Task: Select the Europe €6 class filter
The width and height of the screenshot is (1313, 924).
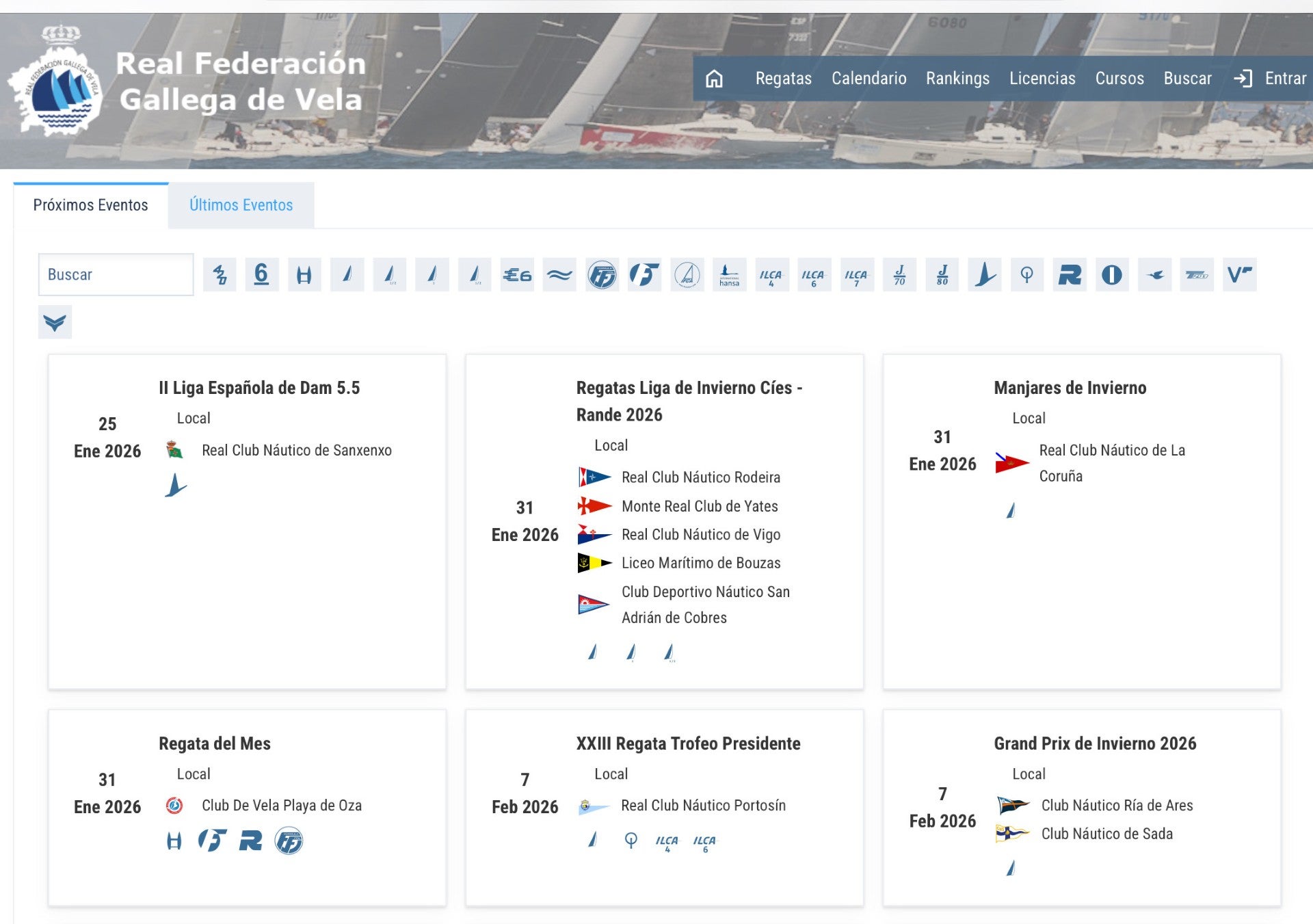Action: pos(517,275)
